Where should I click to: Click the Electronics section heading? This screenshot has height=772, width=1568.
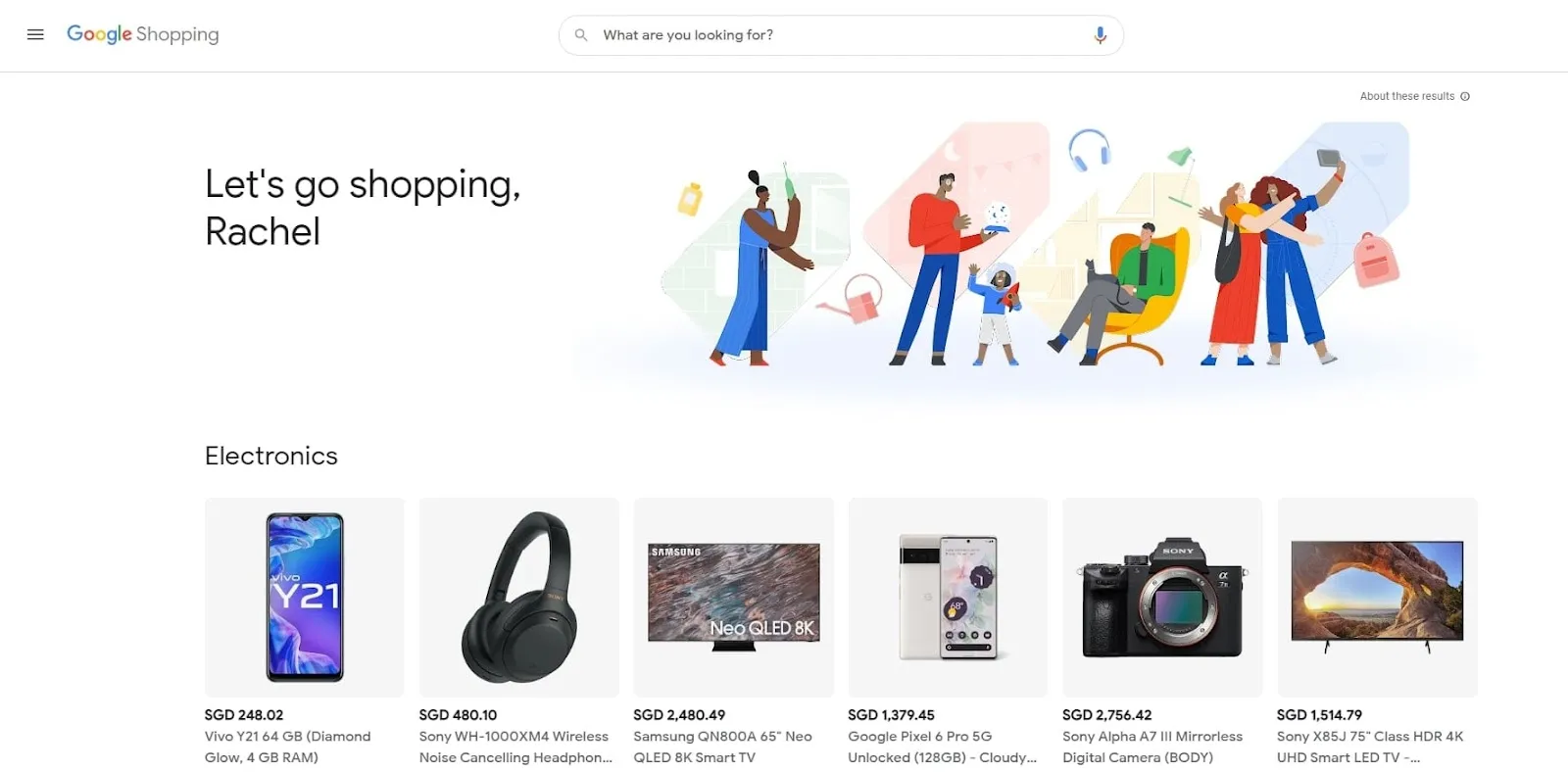(x=271, y=456)
